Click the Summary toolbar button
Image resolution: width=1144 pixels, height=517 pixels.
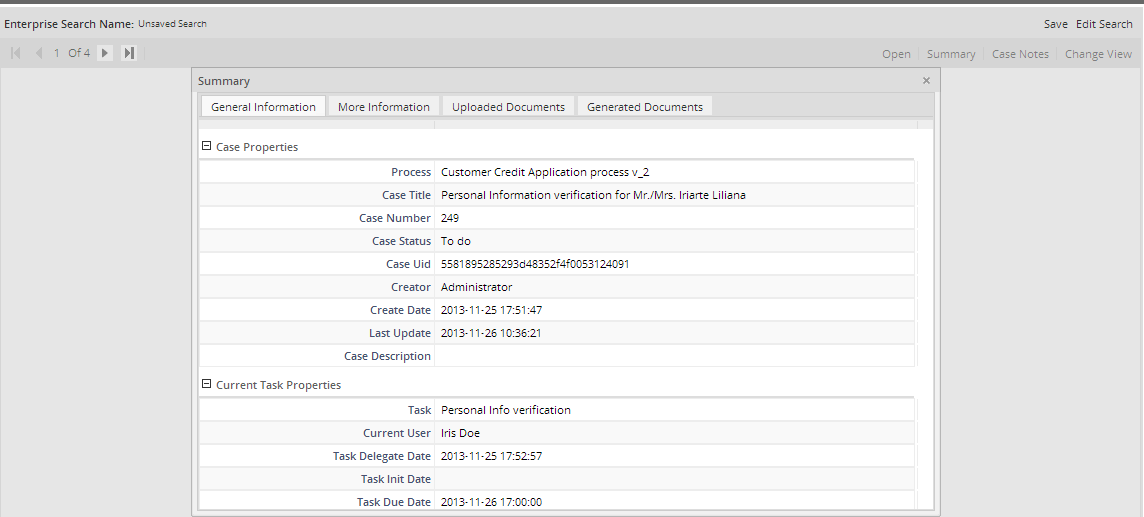tap(950, 54)
